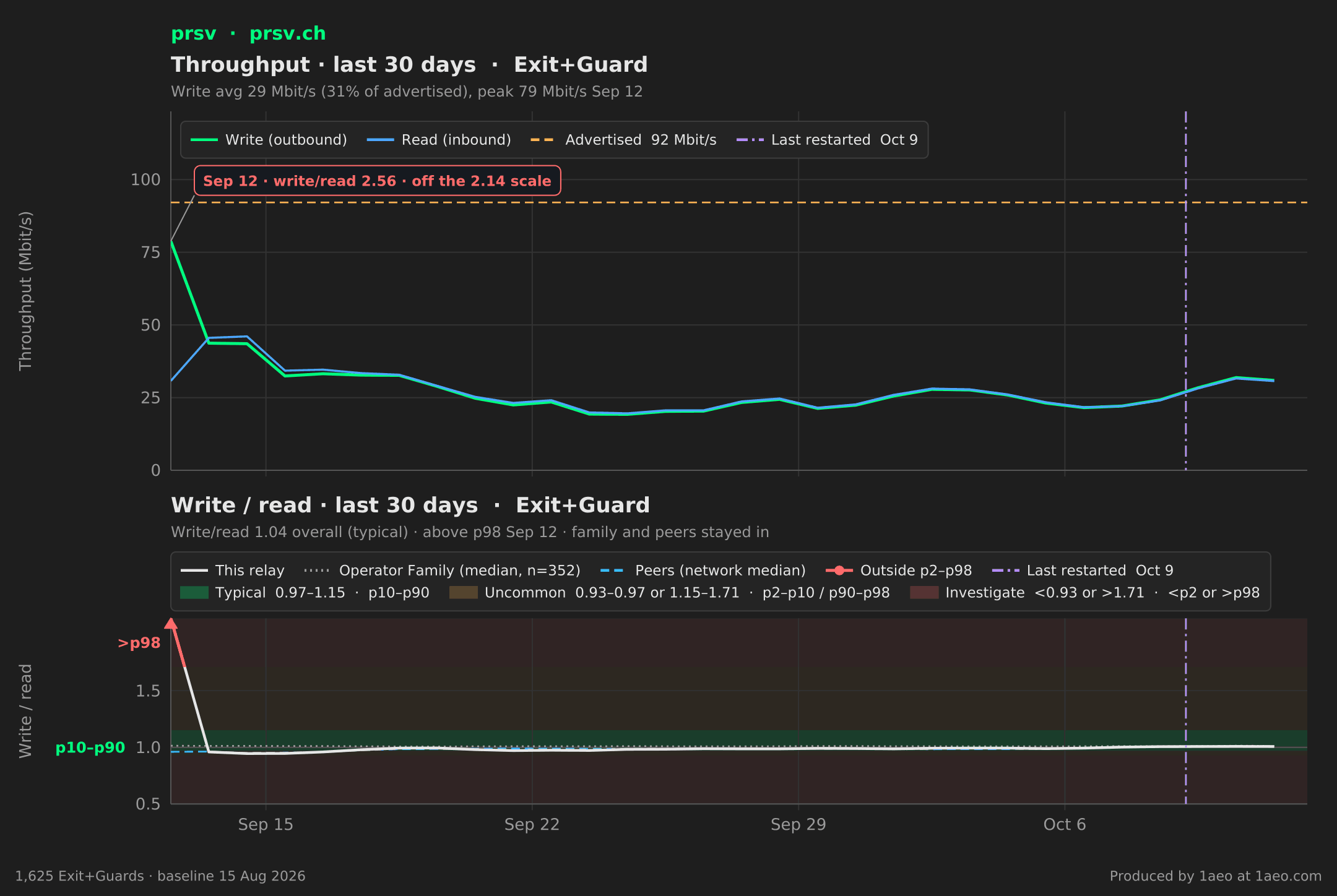Click the reddish 'Investigate' legend color swatch
Image resolution: width=1337 pixels, height=896 pixels.
(924, 593)
